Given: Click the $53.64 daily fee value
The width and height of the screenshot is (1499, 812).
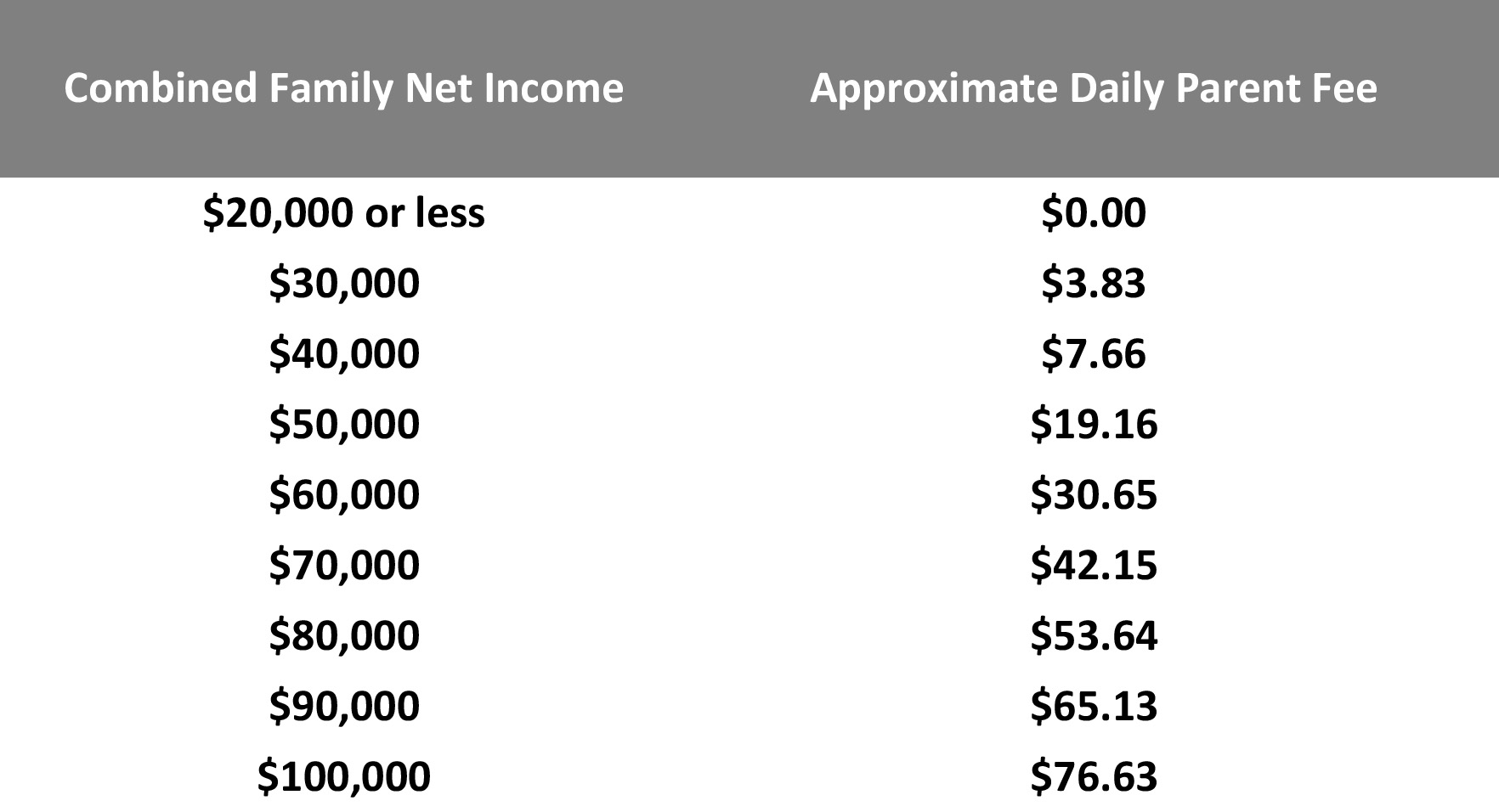Looking at the screenshot, I should (1094, 635).
